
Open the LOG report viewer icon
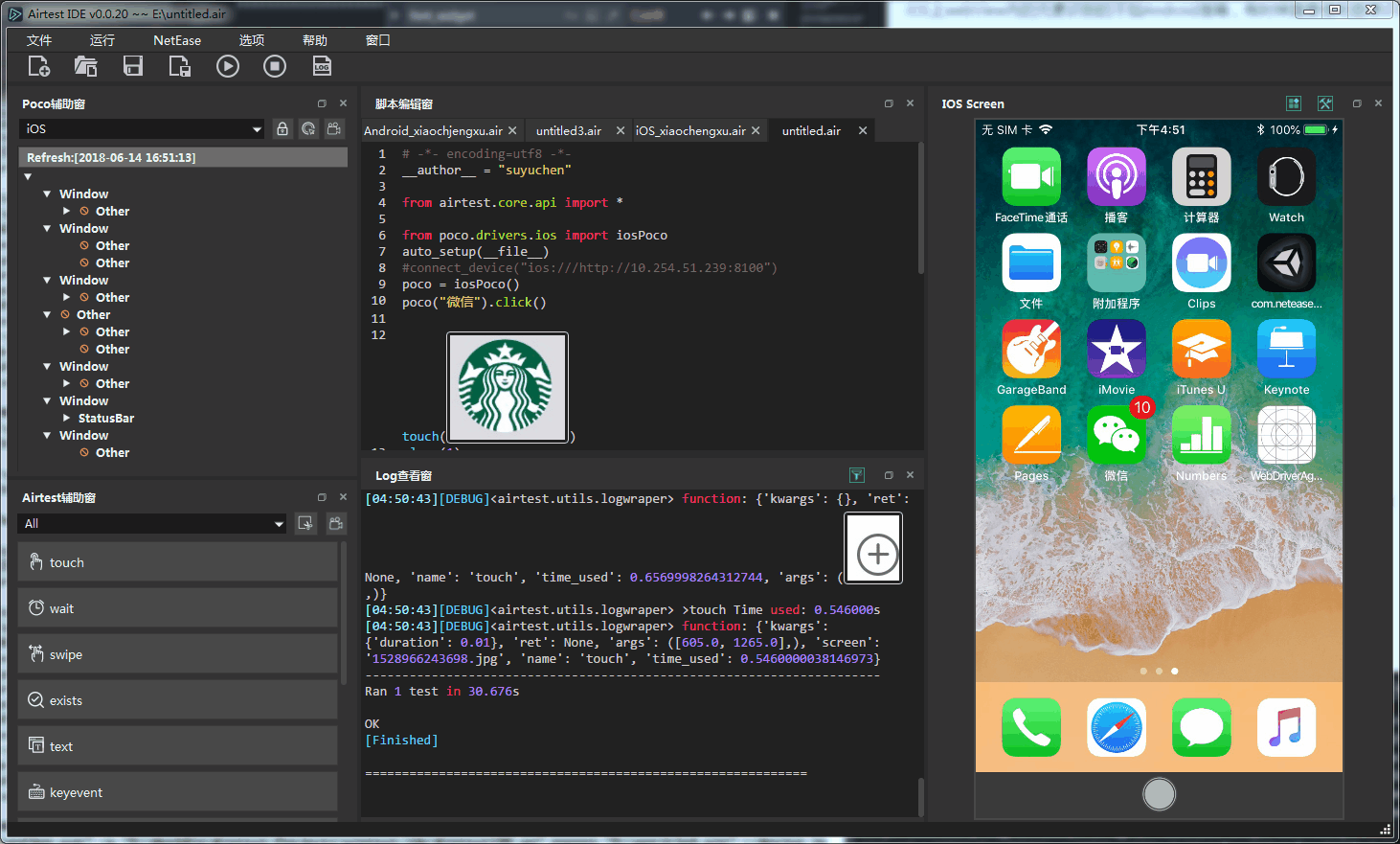click(x=322, y=66)
